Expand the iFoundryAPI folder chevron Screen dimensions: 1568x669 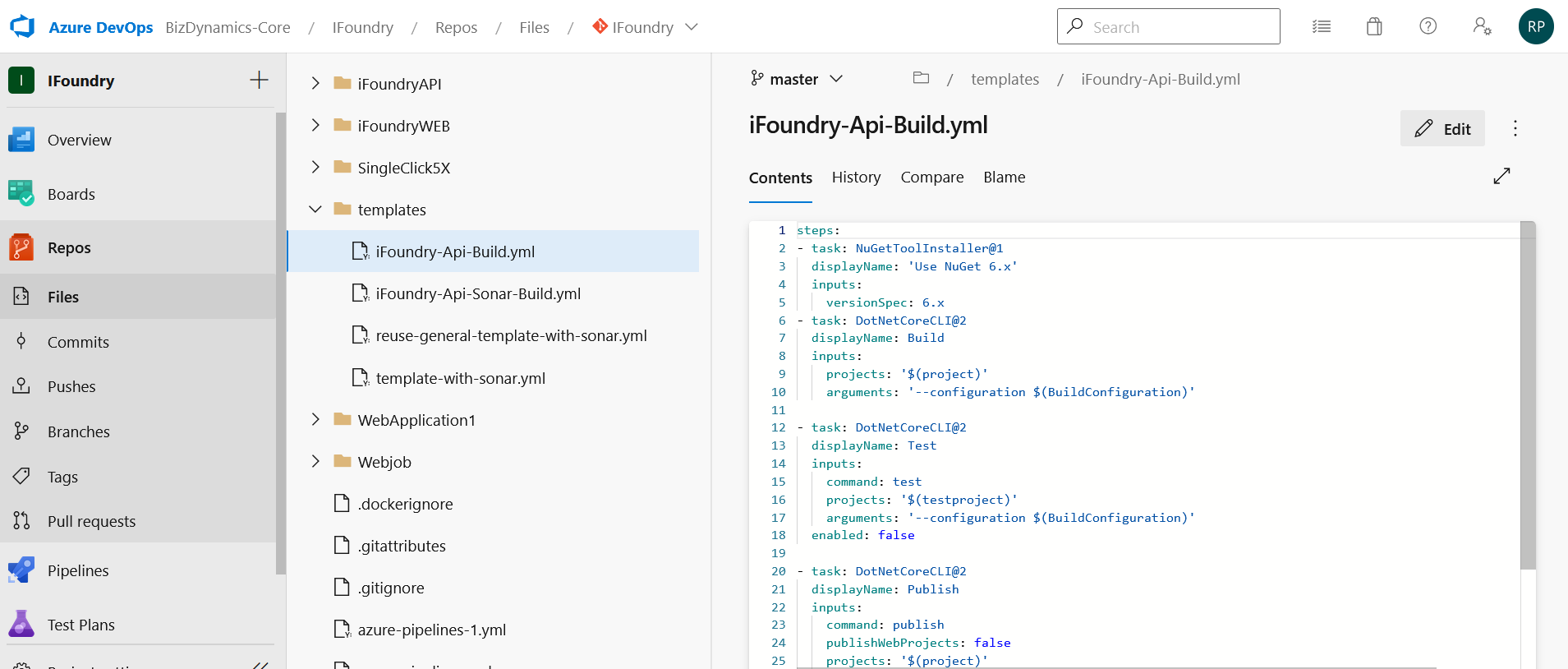point(315,83)
